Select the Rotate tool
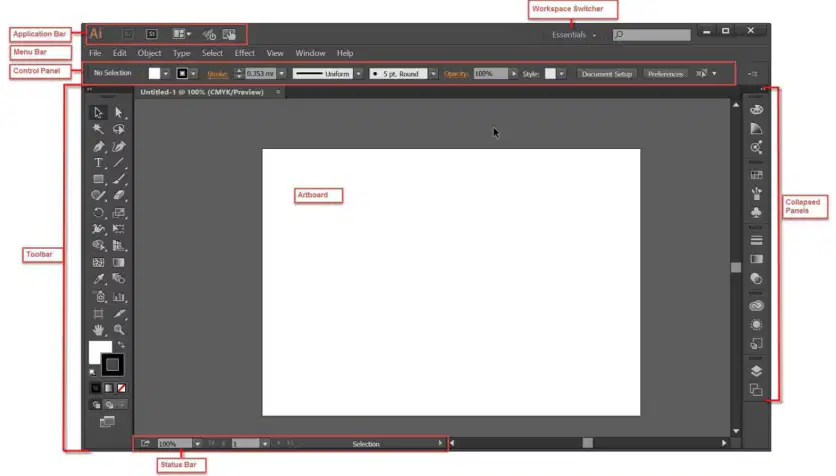This screenshot has height=476, width=836. click(98, 213)
